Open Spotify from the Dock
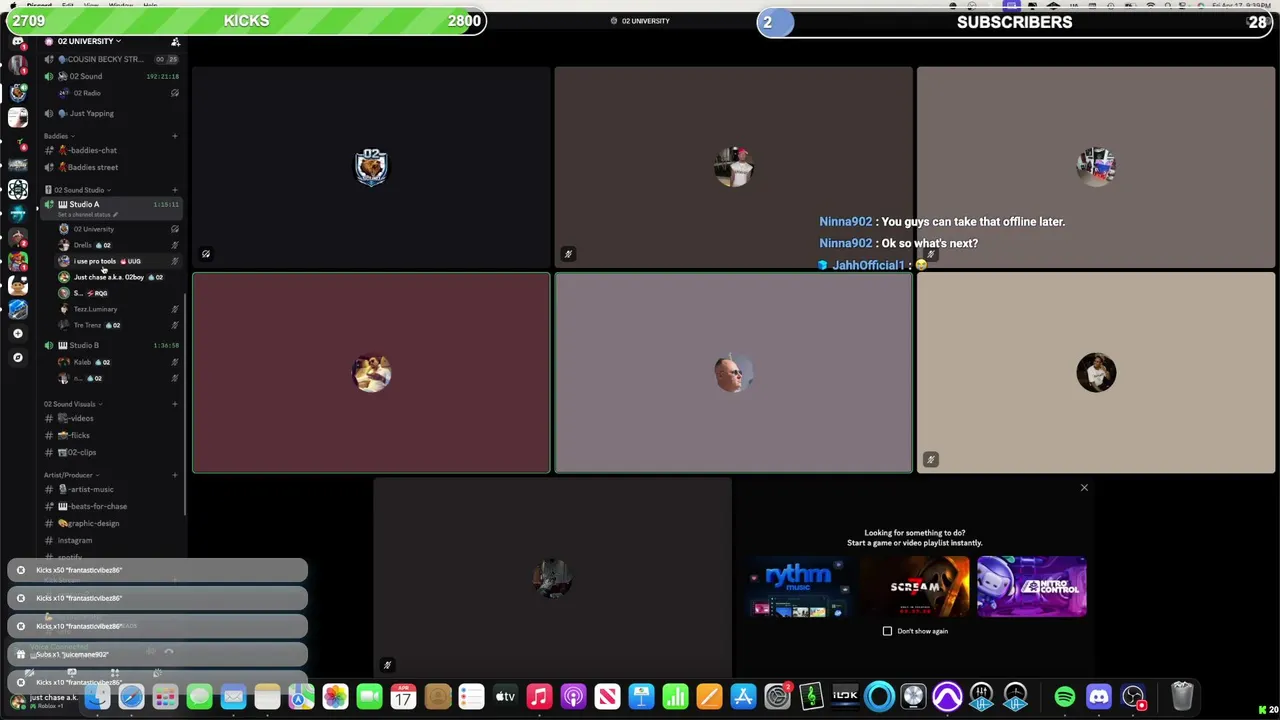 coord(1065,697)
